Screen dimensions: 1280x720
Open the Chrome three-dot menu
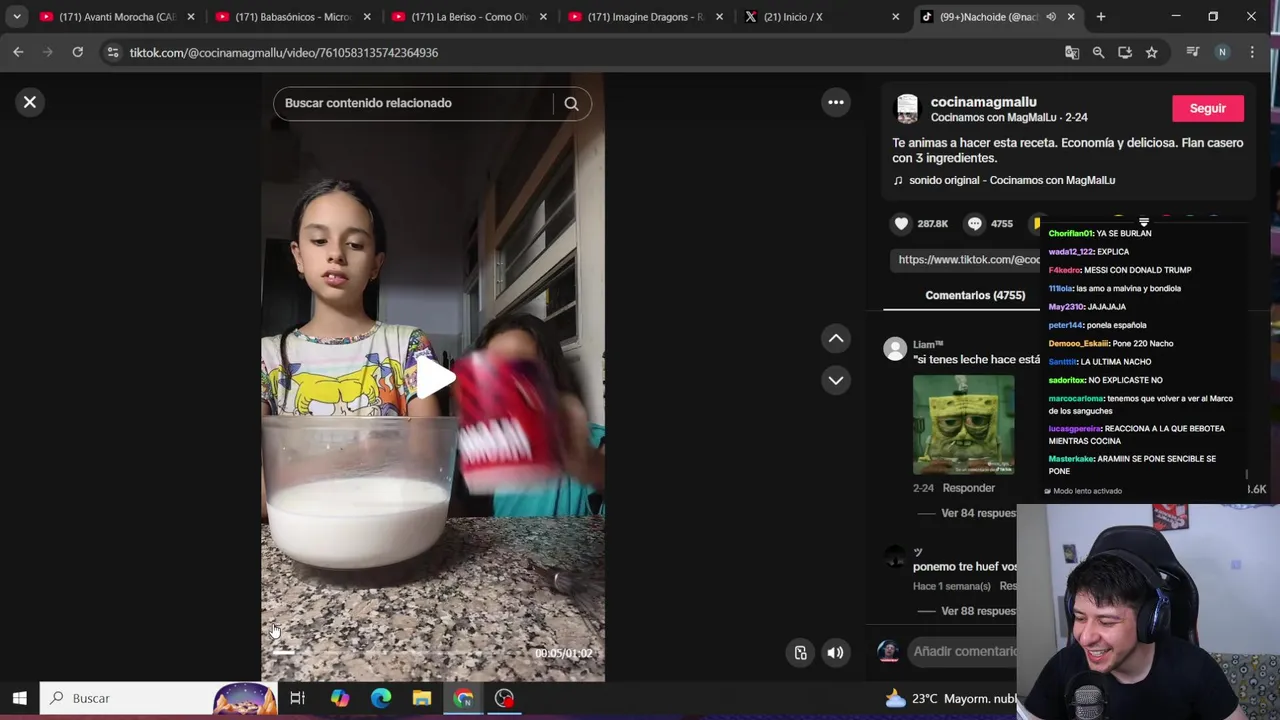pyautogui.click(x=1252, y=52)
